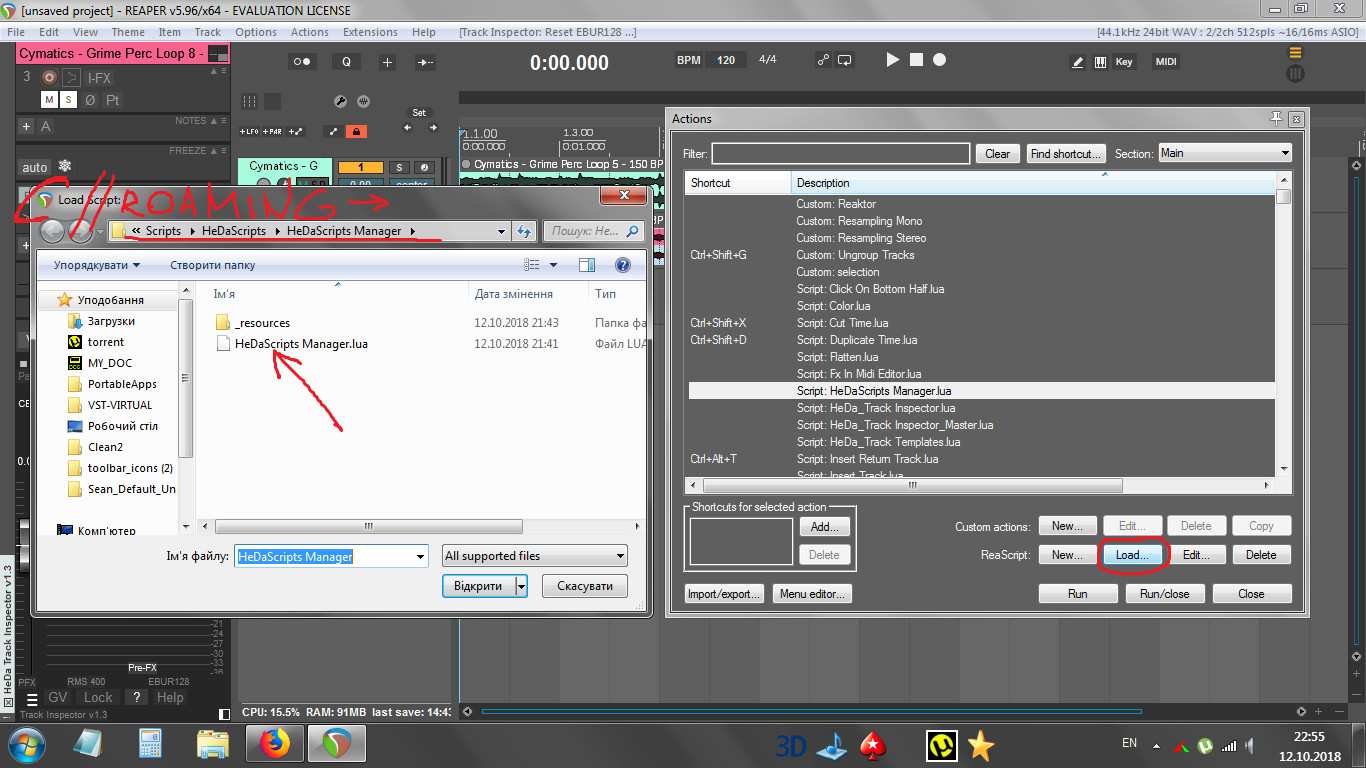Select Script: Cut Time.lua action
The height and width of the screenshot is (768, 1366).
(x=842, y=323)
